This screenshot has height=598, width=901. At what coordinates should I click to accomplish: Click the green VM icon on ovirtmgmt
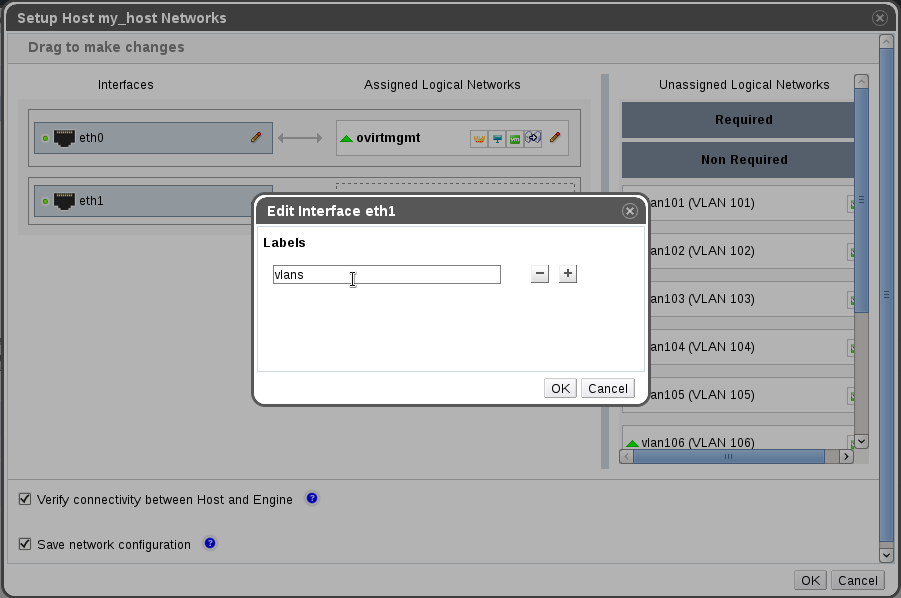pos(515,139)
